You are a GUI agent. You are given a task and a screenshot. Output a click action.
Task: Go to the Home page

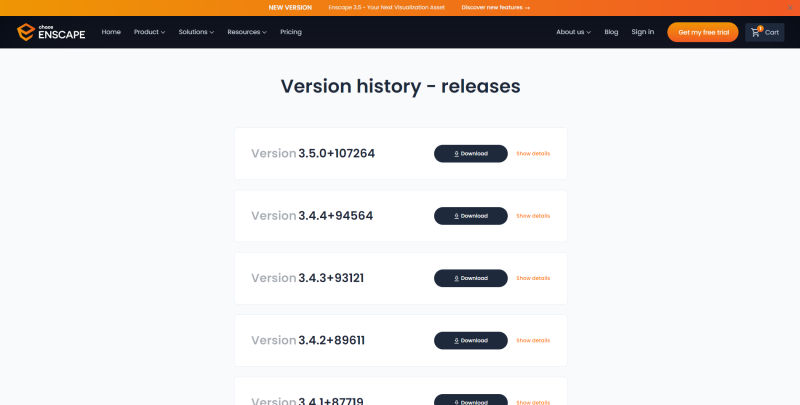(x=111, y=32)
